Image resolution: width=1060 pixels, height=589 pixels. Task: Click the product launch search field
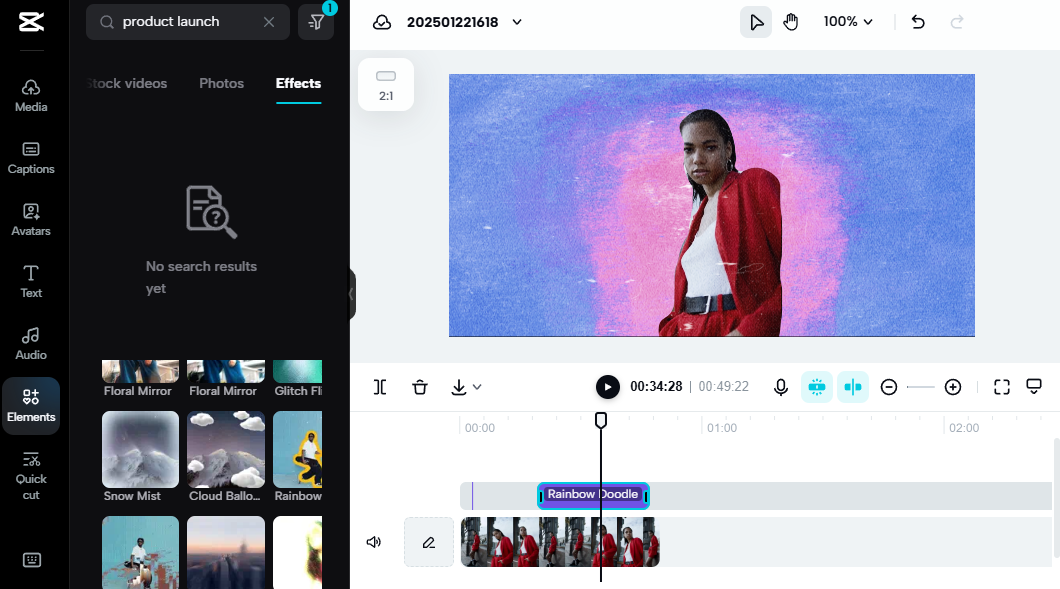coord(188,22)
